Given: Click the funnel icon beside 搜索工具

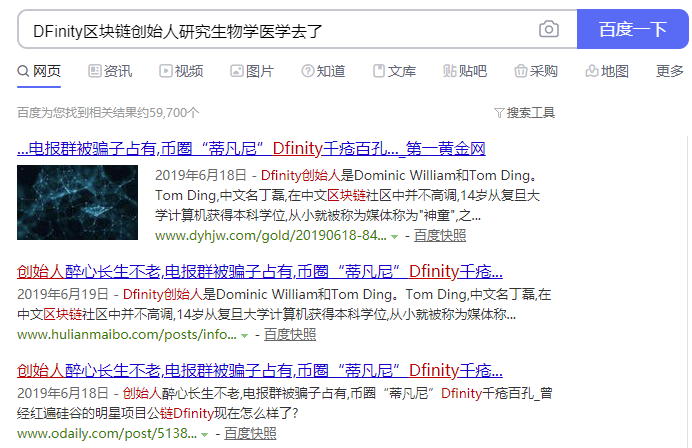Looking at the screenshot, I should (x=499, y=113).
